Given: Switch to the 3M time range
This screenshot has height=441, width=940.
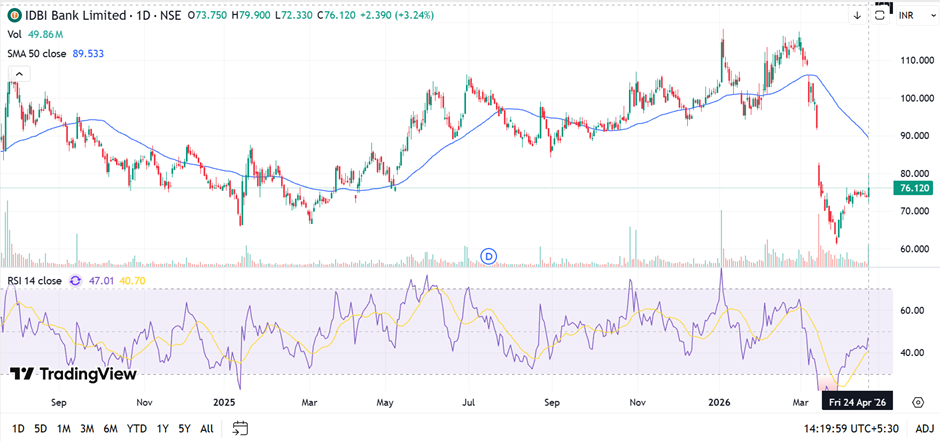Looking at the screenshot, I should click(87, 428).
